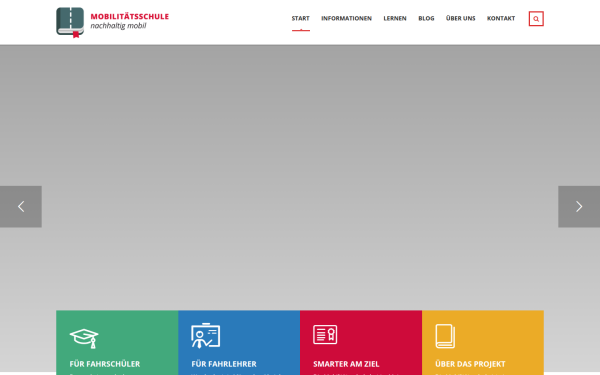Open the INFORMATIONEN menu
The height and width of the screenshot is (375, 600).
346,18
